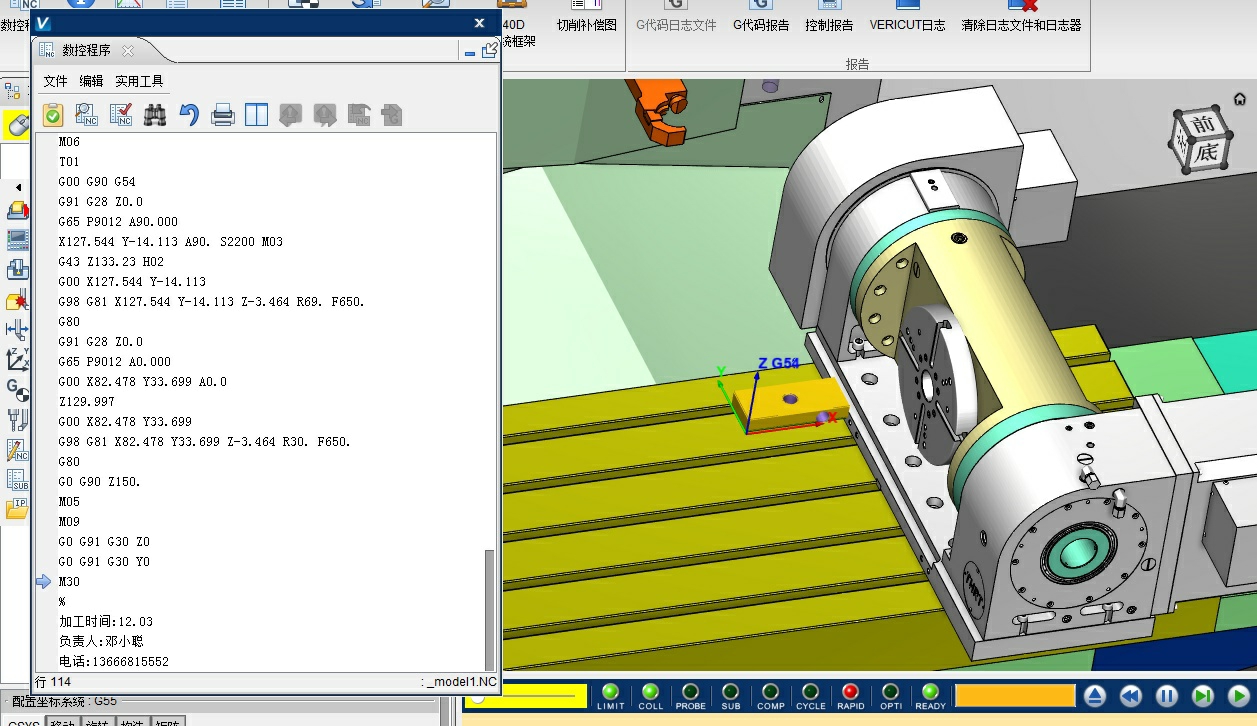1257x726 pixels.
Task: Open the 控制报告 ribbon button
Action: [829, 18]
